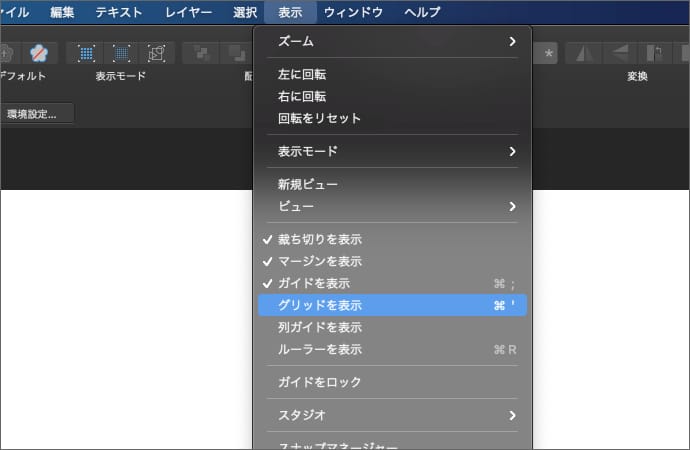Uncheck マージンを表示 option
Viewport: 690px width, 450px height.
point(319,262)
